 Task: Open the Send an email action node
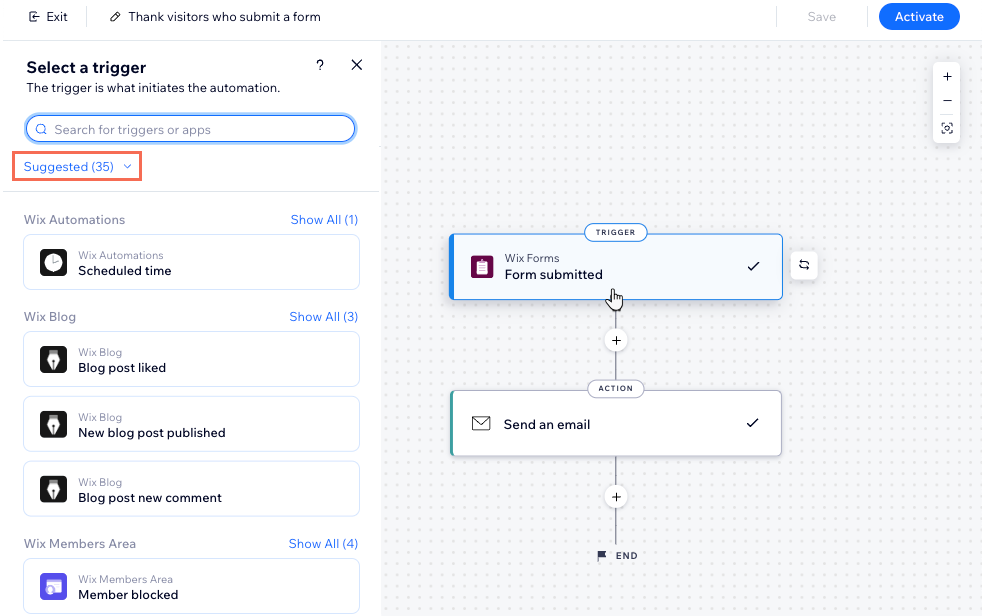point(616,424)
